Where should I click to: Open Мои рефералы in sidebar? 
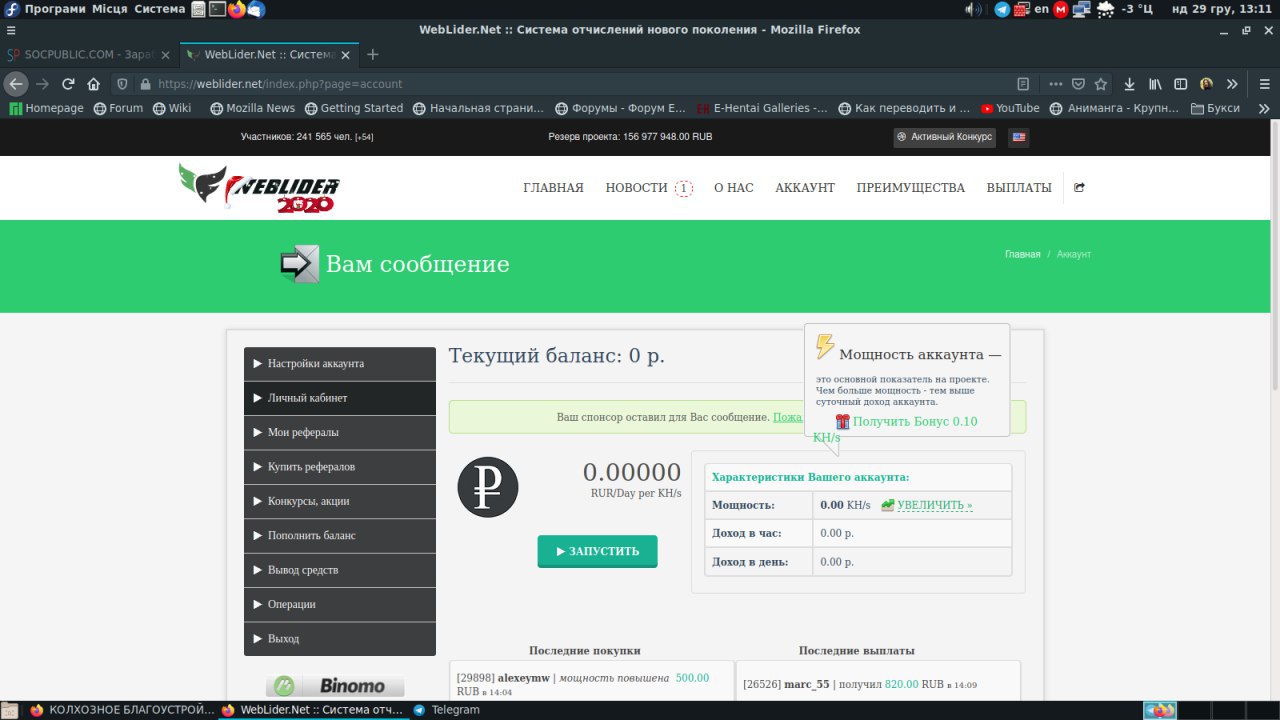tap(340, 432)
